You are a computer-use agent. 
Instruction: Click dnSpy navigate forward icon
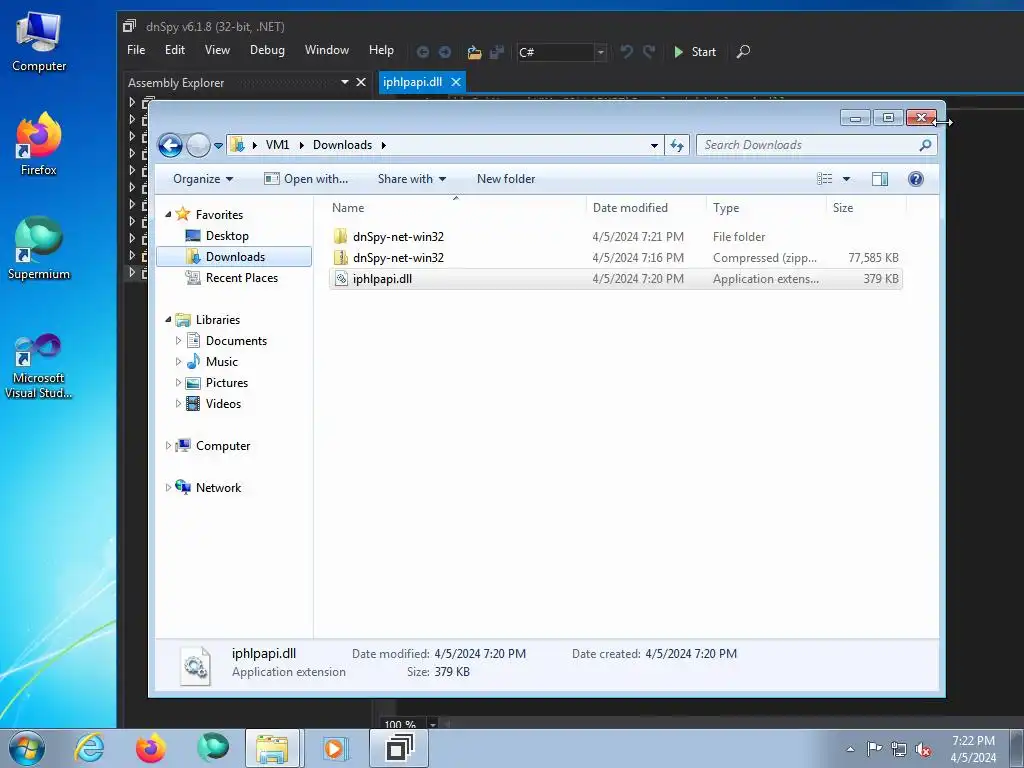click(445, 52)
